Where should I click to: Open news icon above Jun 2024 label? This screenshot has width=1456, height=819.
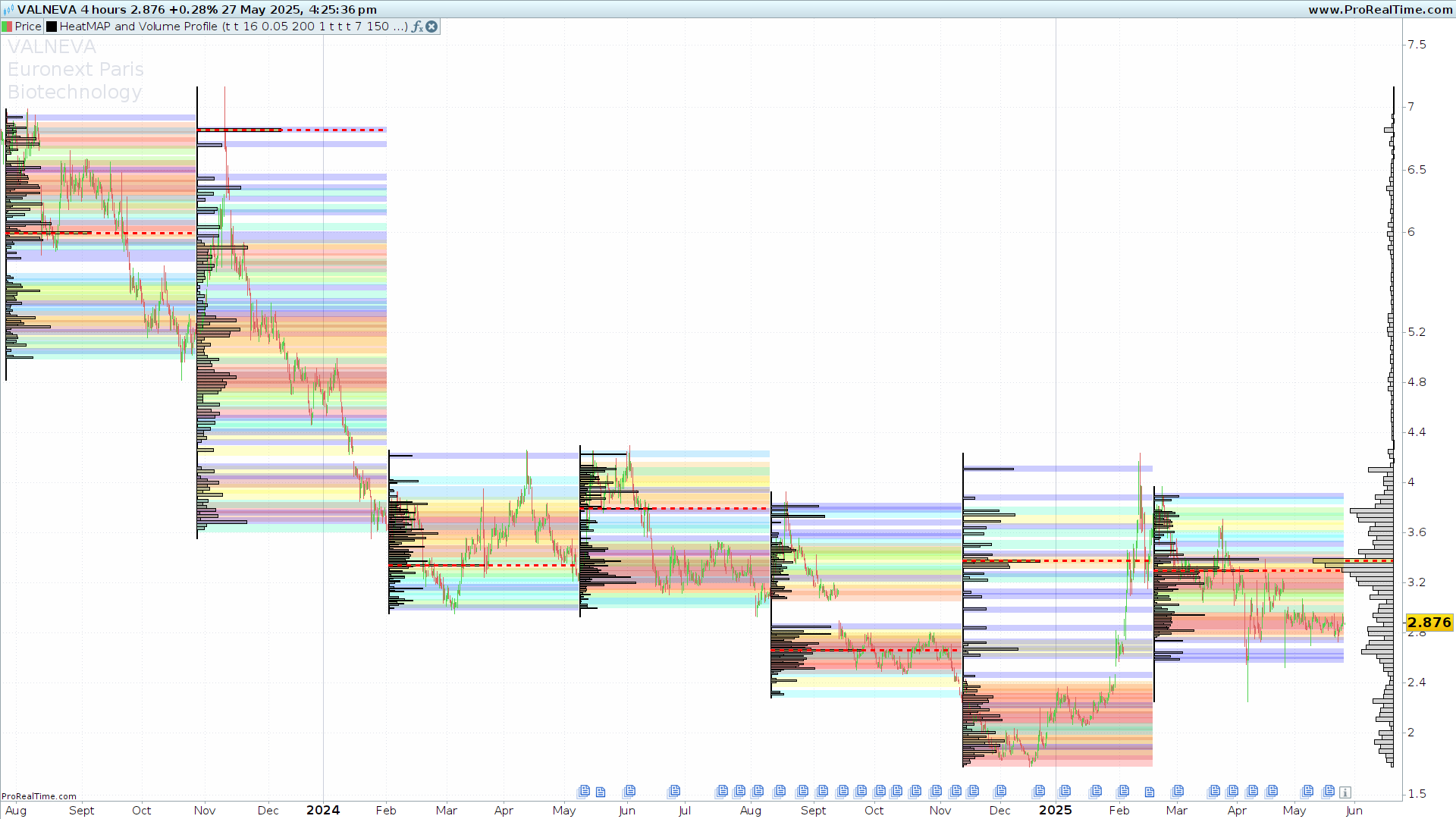[629, 792]
